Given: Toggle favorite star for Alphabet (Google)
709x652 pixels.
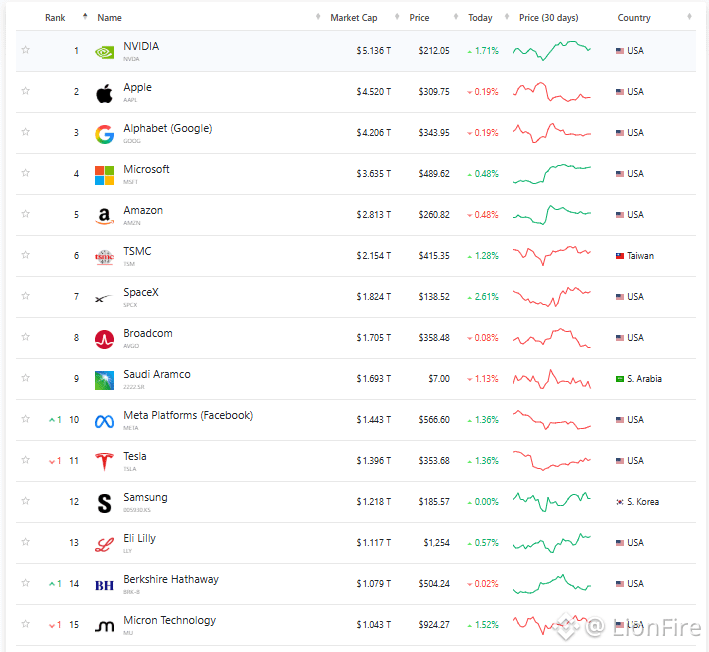Looking at the screenshot, I should coord(26,132).
